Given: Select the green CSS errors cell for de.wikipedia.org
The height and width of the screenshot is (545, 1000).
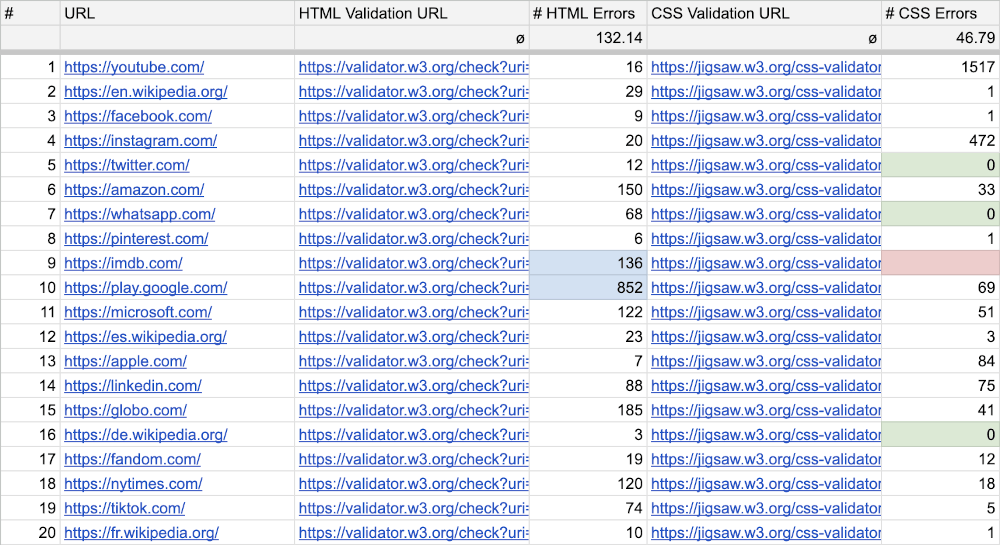Looking at the screenshot, I should pos(941,435).
